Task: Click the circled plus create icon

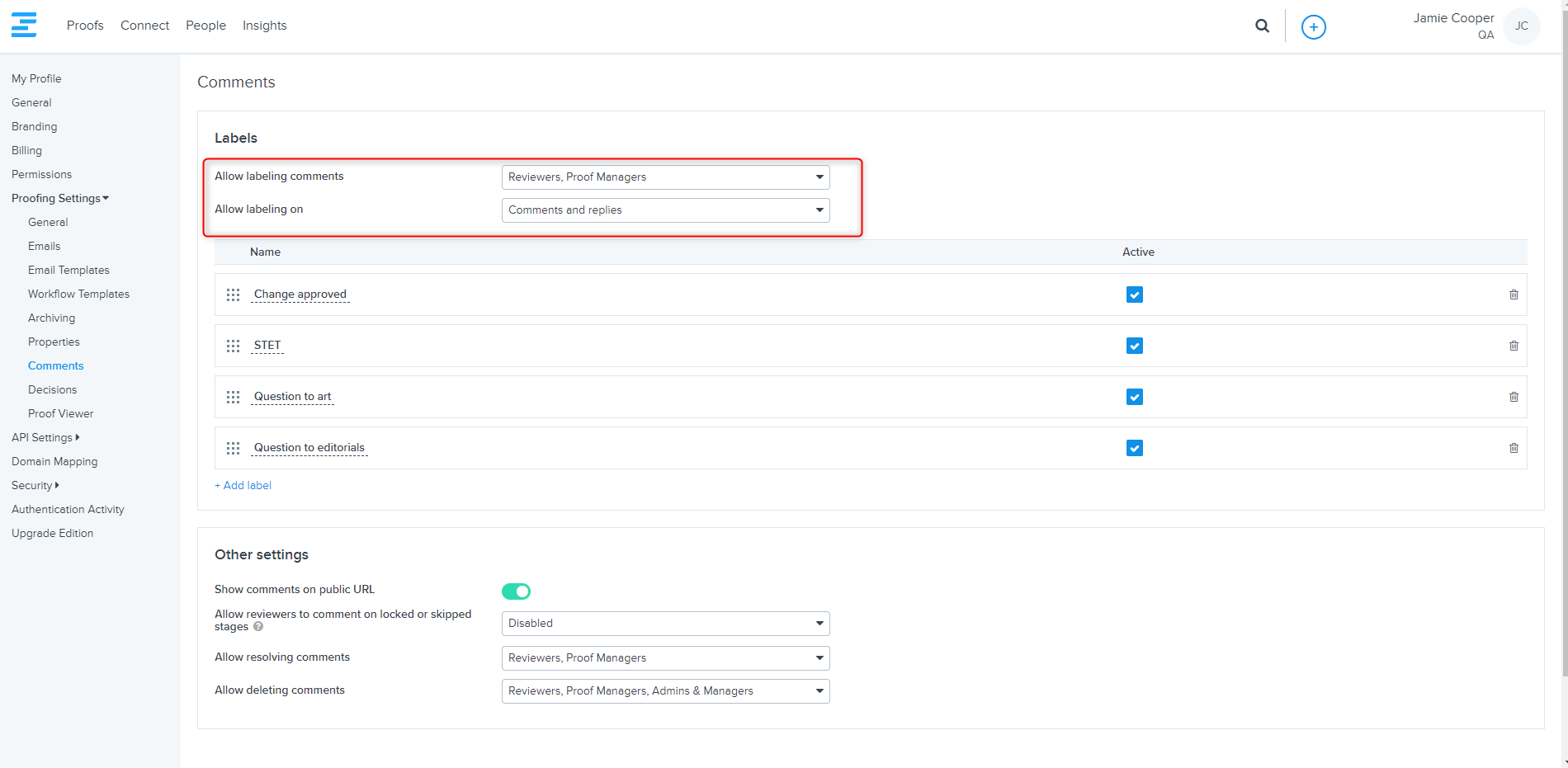Action: pyautogui.click(x=1313, y=27)
